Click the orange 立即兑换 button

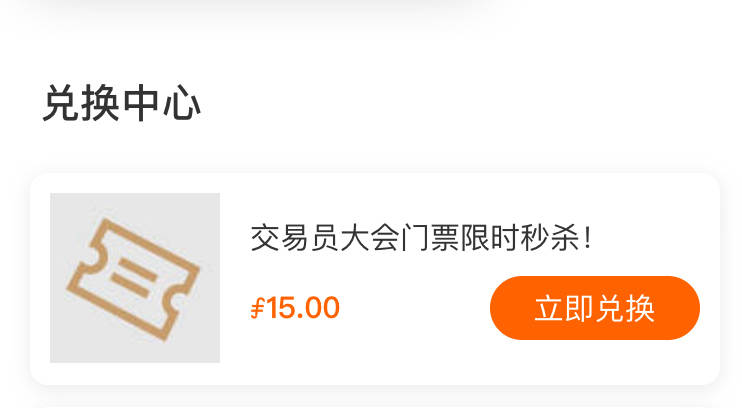coord(595,308)
